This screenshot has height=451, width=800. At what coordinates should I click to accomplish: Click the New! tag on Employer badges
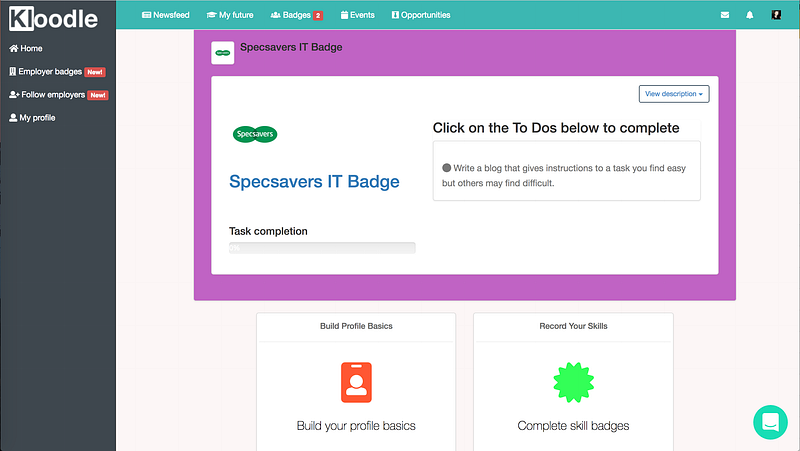coord(95,72)
